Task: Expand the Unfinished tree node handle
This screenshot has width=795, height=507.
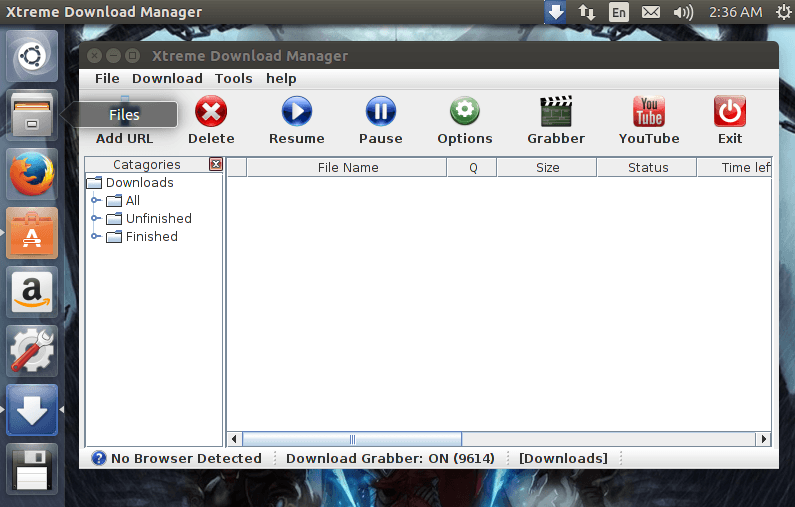Action: (95, 219)
